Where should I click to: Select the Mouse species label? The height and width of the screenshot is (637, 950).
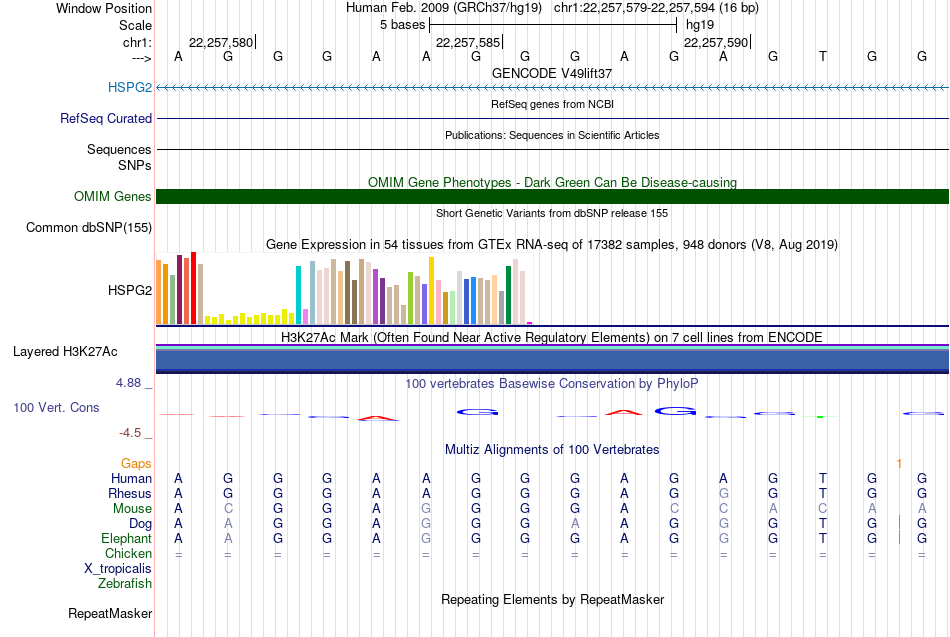click(132, 509)
